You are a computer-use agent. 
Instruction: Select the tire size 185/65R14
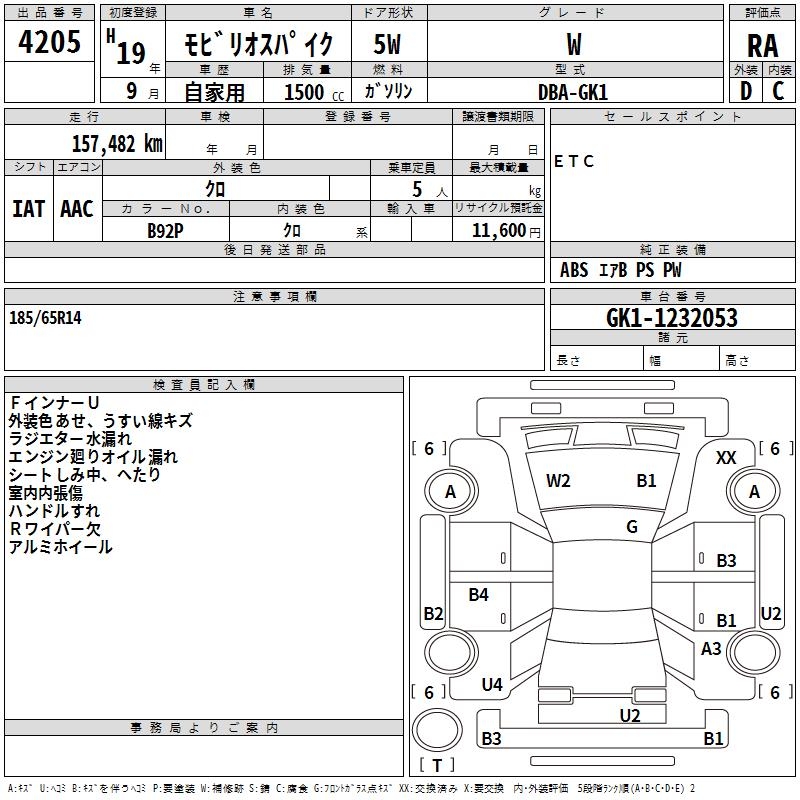pyautogui.click(x=45, y=318)
